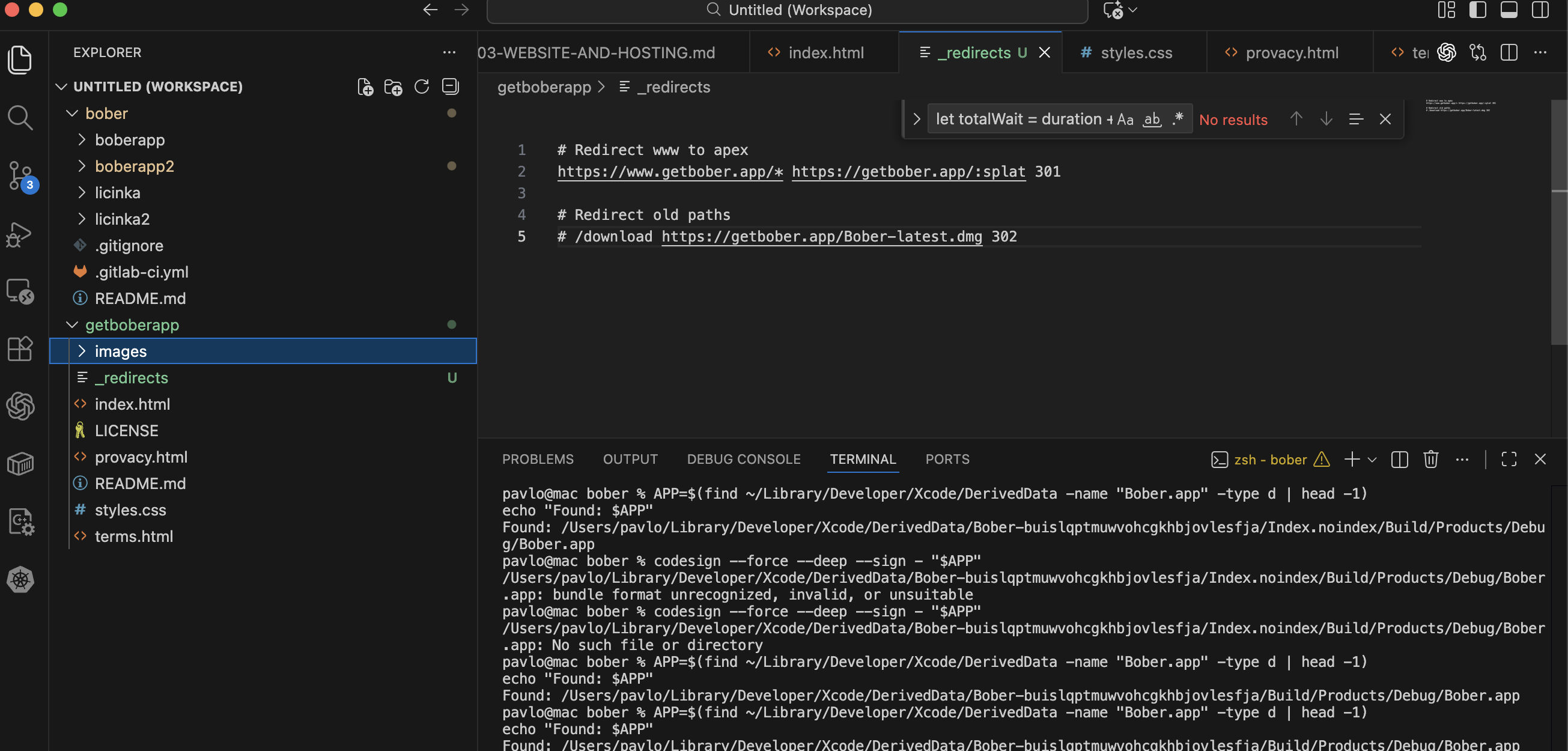This screenshot has height=751, width=1568.
Task: Open index.html in the explorer
Action: pos(132,404)
